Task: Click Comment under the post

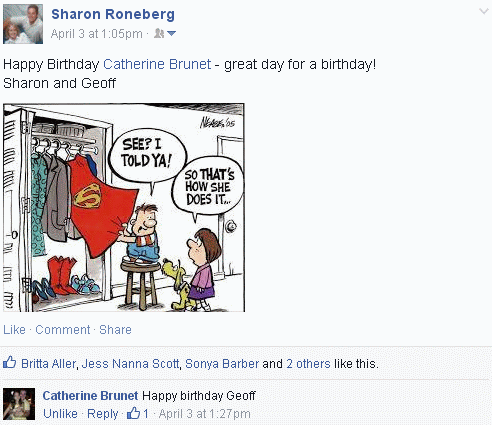Action: pyautogui.click(x=63, y=330)
